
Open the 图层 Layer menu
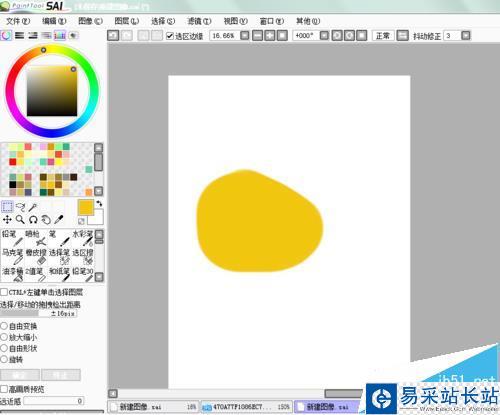point(127,21)
